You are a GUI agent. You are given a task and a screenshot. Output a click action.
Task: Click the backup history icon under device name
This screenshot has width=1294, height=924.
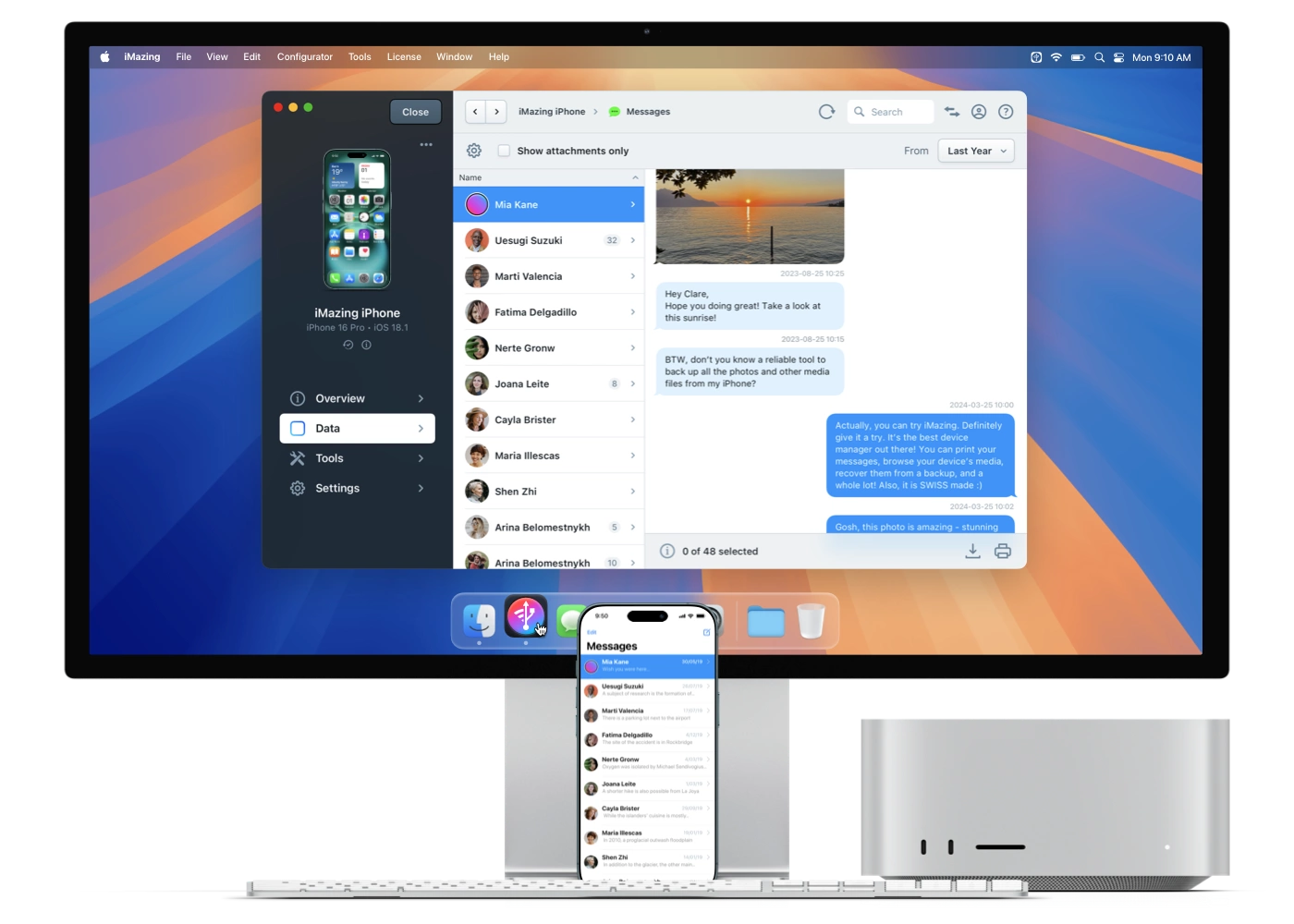tap(348, 345)
